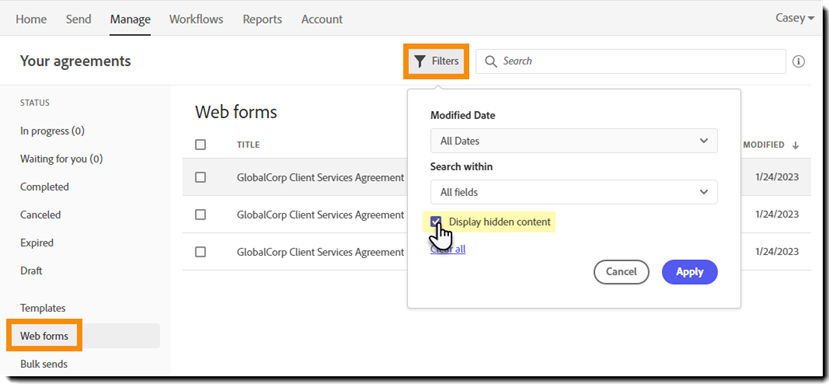This screenshot has width=829, height=384.
Task: Click the sort arrow next to Modified
Action: [x=795, y=145]
